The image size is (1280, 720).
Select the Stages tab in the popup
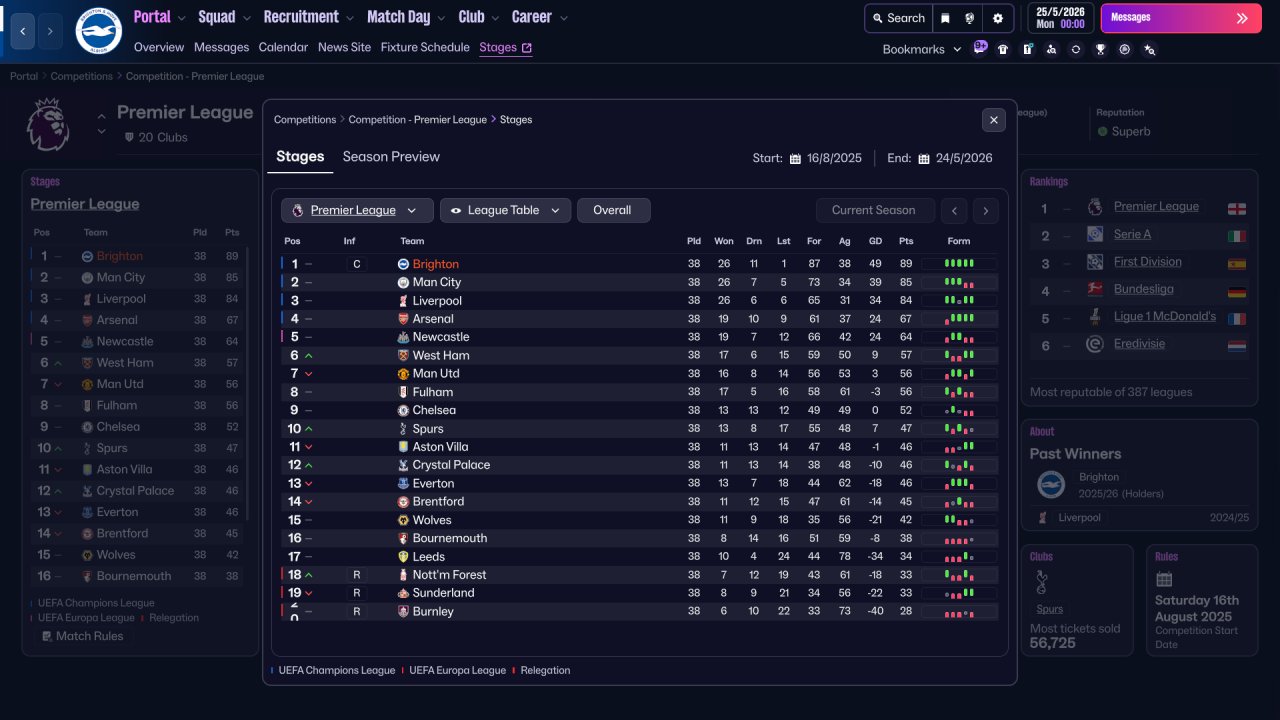(300, 157)
